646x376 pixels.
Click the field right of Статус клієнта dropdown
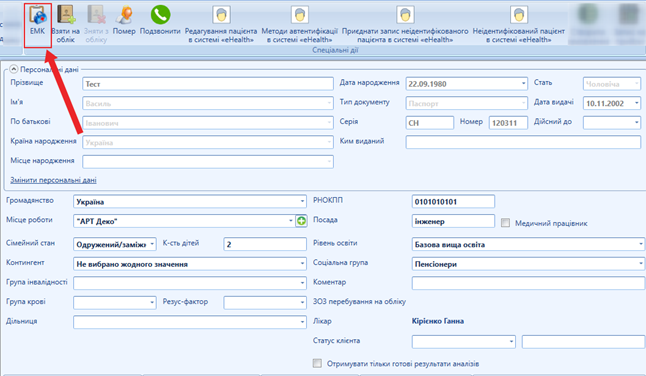tap(583, 342)
